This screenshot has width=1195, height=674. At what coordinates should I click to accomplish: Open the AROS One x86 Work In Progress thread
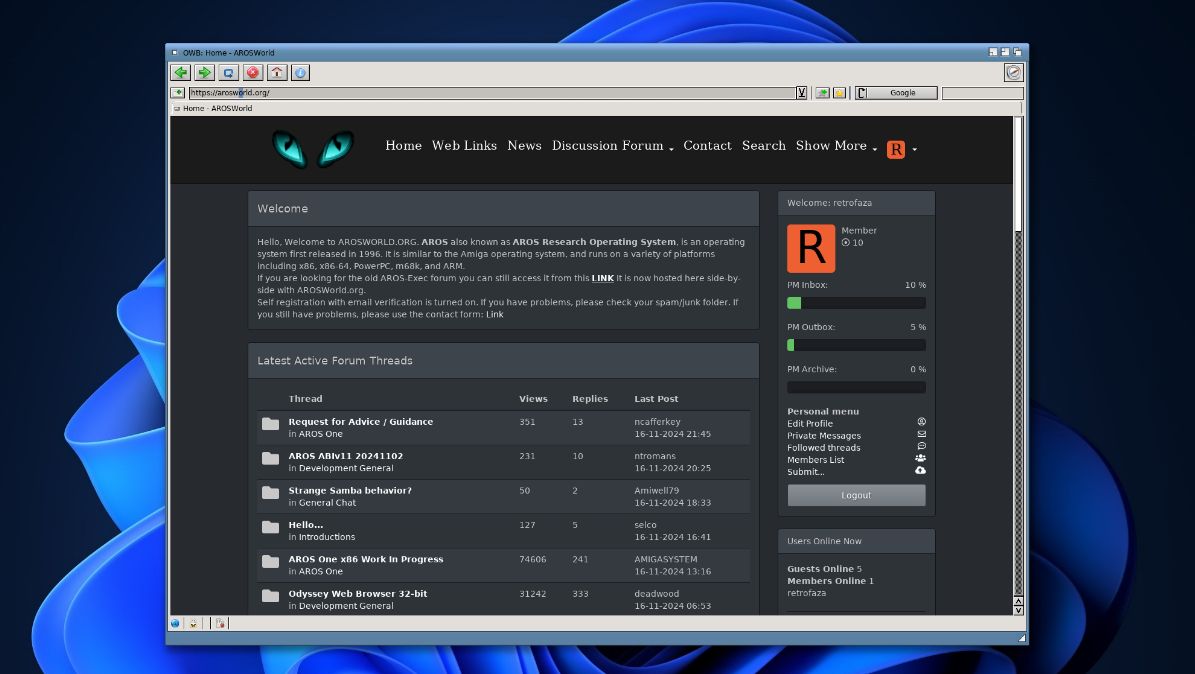coord(366,559)
